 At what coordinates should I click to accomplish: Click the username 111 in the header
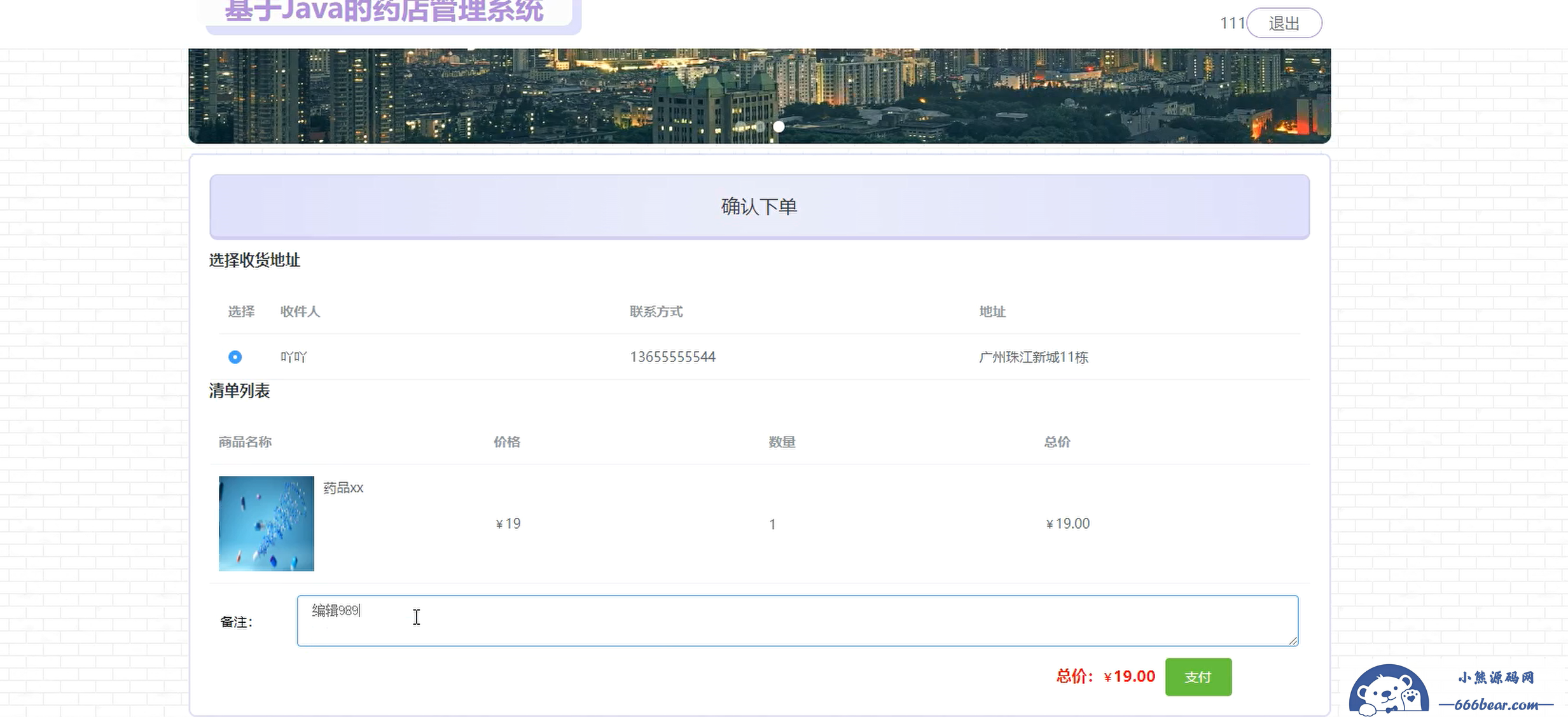1232,24
